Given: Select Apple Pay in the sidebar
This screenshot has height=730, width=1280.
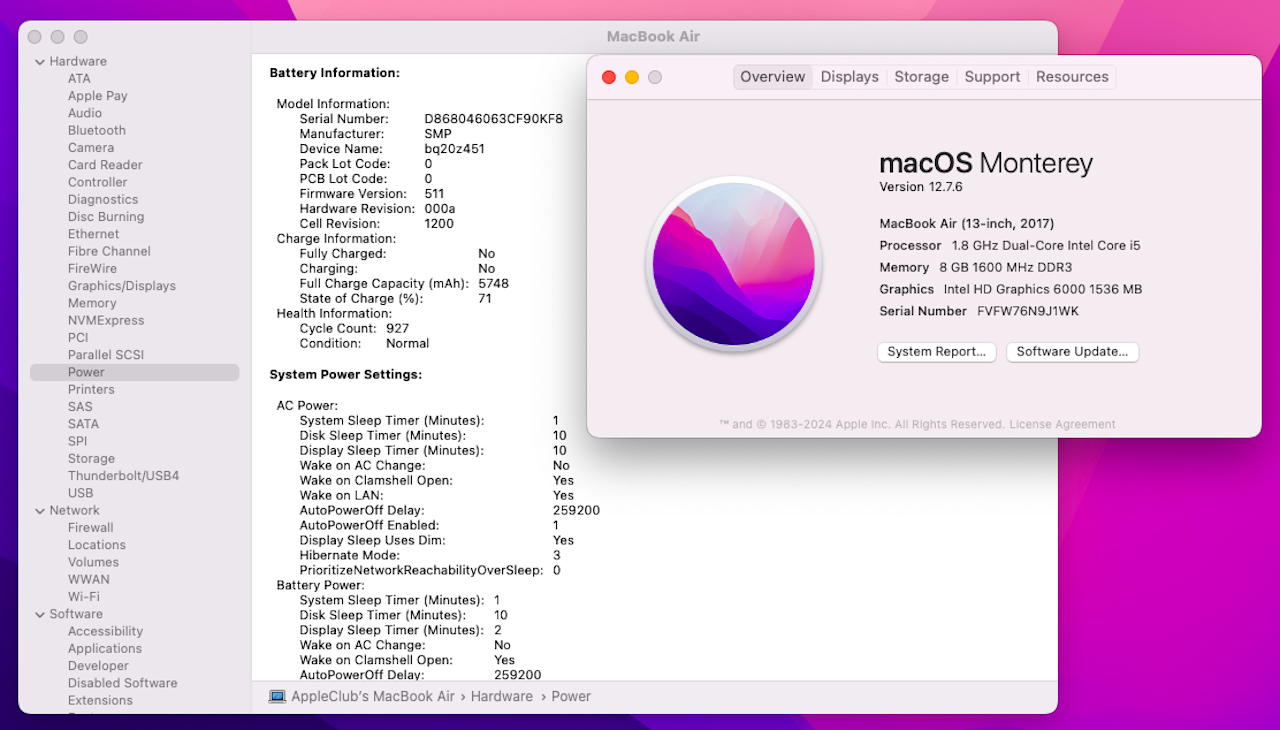Looking at the screenshot, I should point(97,96).
